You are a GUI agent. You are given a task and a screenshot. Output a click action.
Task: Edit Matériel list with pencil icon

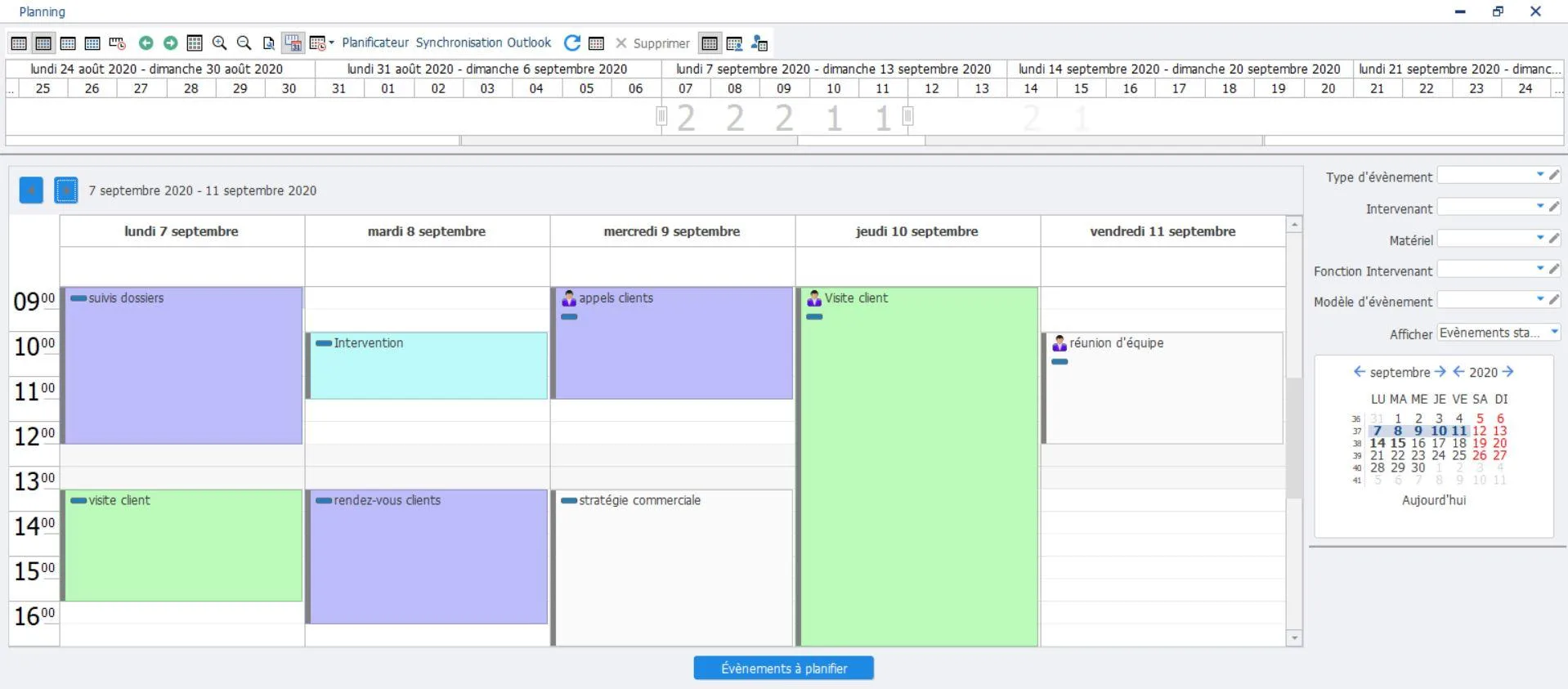tap(1554, 238)
